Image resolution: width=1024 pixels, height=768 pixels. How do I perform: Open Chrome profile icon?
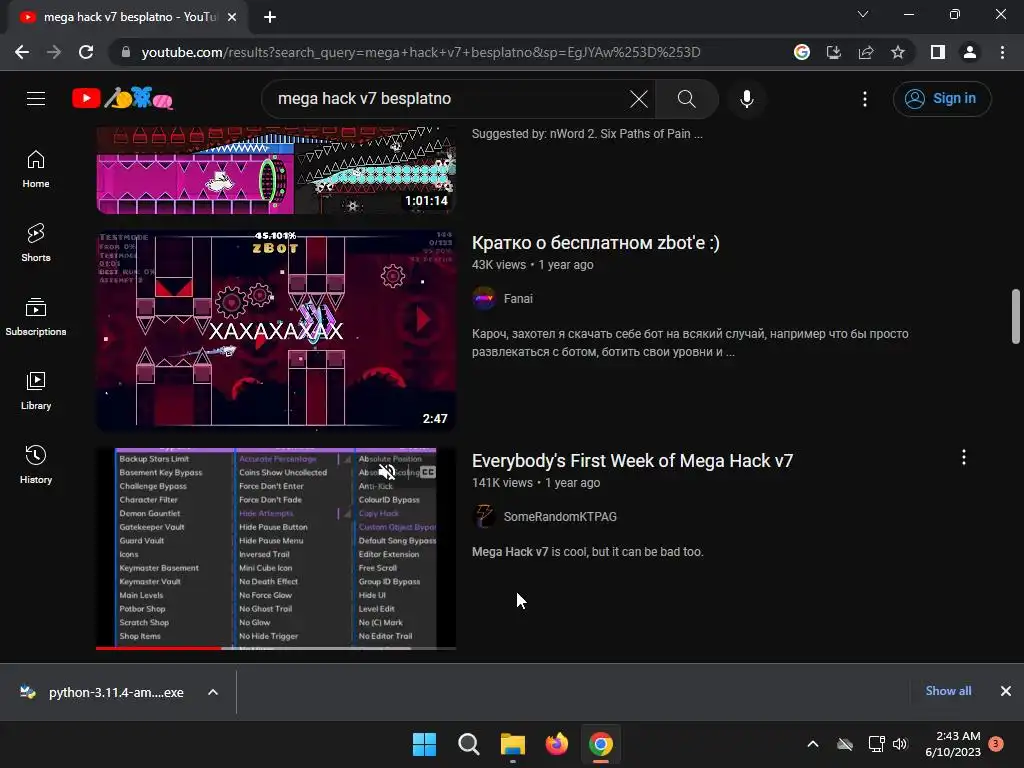pos(970,52)
